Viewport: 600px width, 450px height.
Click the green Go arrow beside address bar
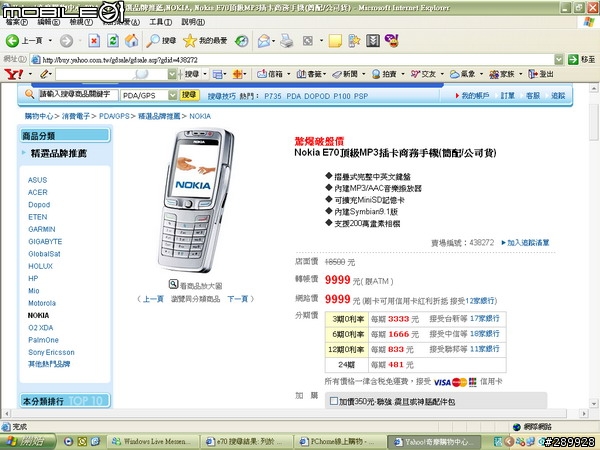573,59
